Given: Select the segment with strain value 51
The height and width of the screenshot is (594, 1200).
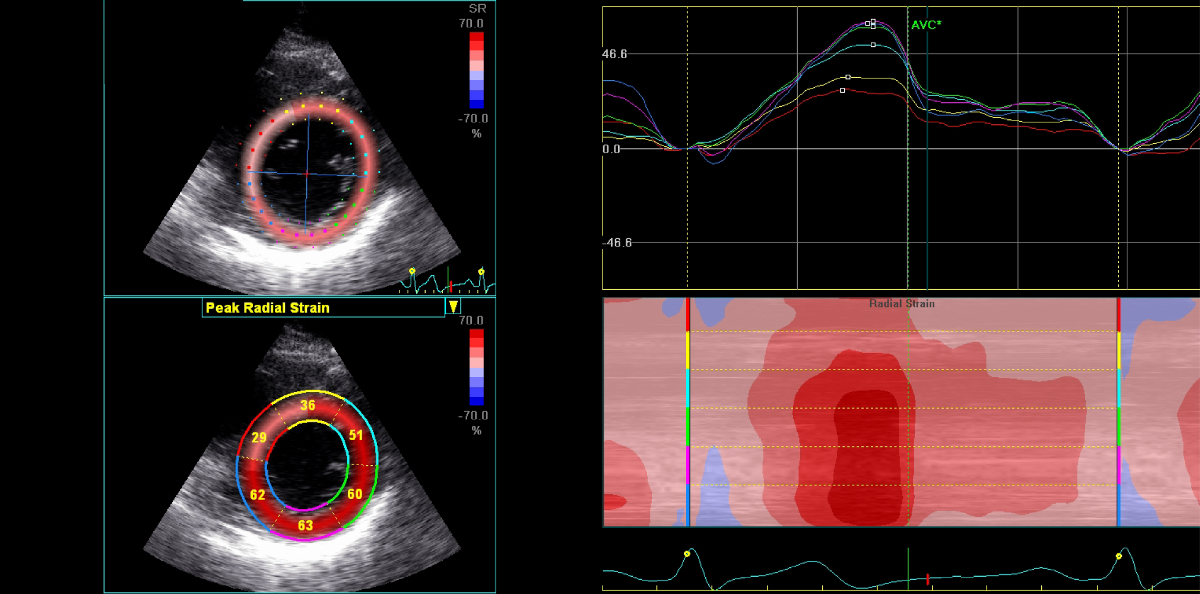Looking at the screenshot, I should pyautogui.click(x=355, y=435).
